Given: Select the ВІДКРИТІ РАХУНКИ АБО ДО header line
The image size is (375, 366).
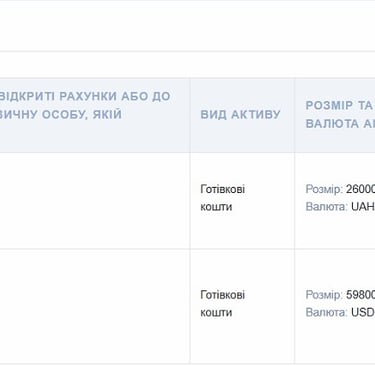Looking at the screenshot, I should [x=85, y=96].
